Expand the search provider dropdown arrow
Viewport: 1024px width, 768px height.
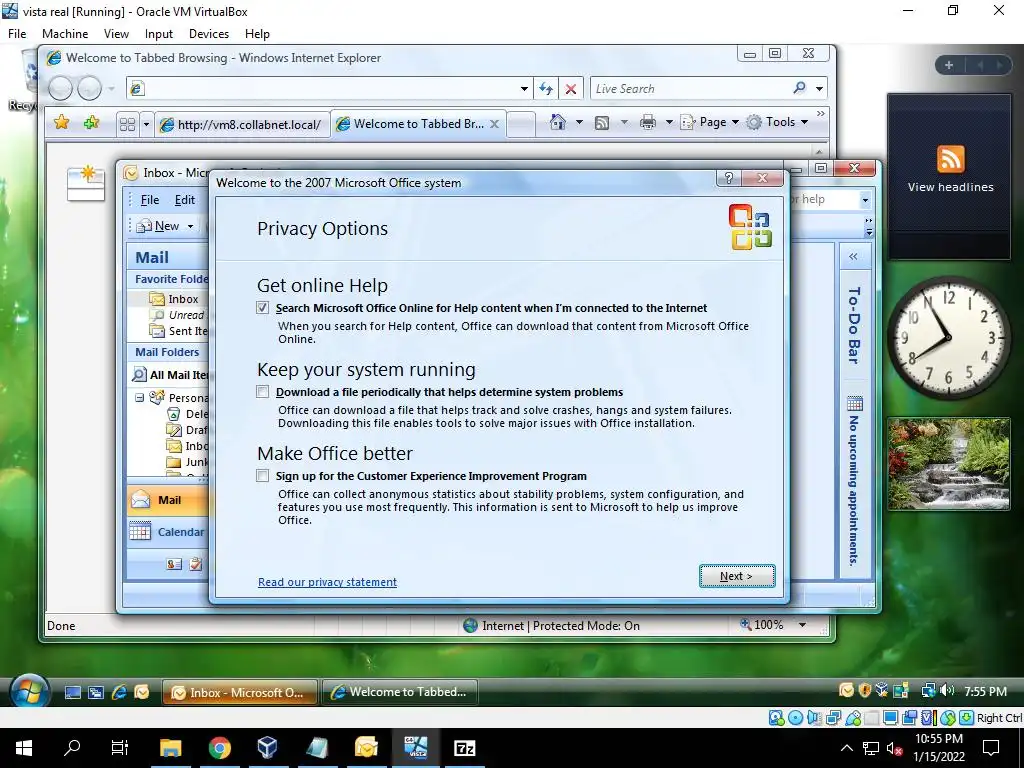pyautogui.click(x=819, y=89)
